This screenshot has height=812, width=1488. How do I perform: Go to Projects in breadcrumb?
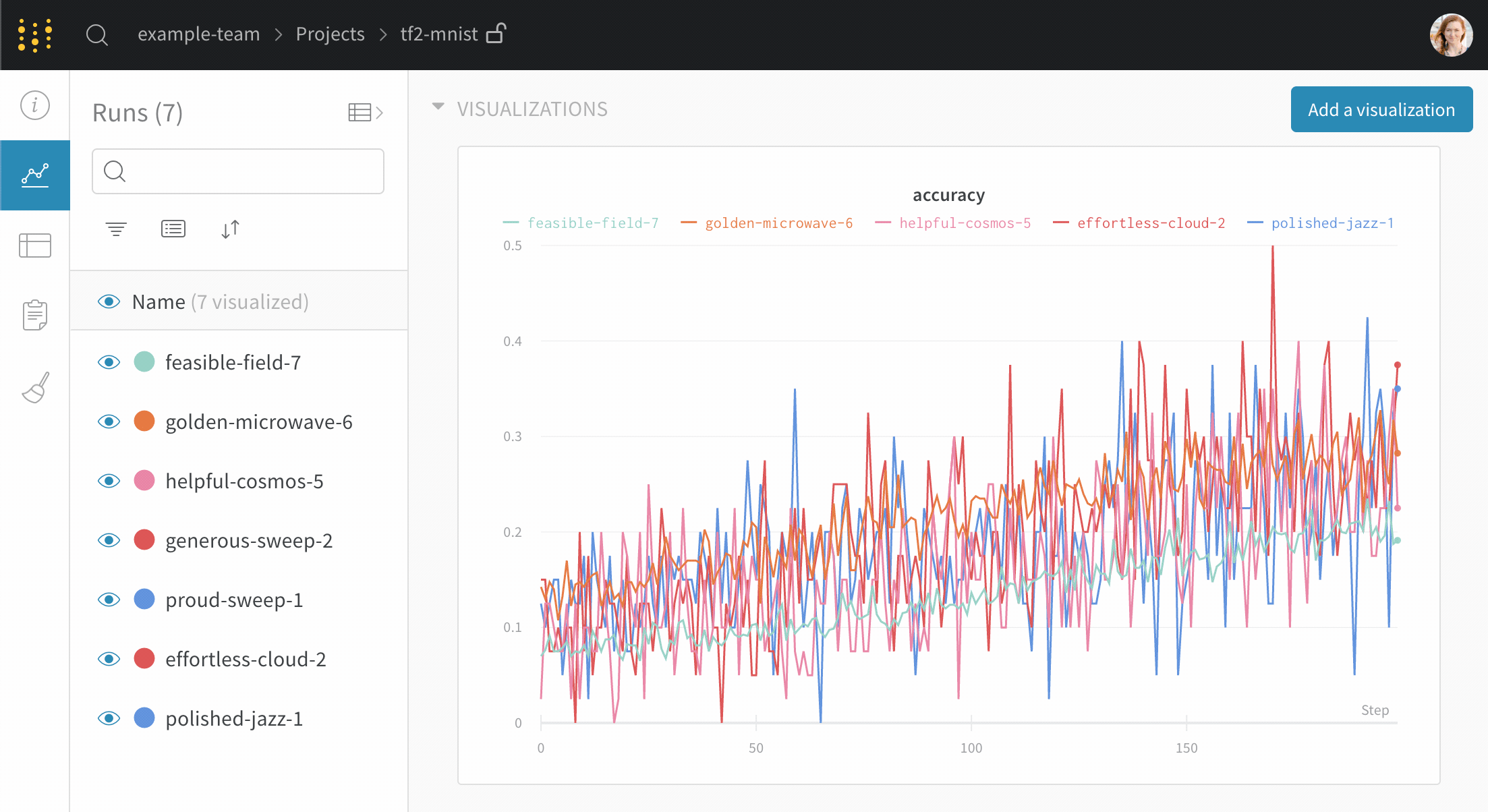pyautogui.click(x=330, y=34)
